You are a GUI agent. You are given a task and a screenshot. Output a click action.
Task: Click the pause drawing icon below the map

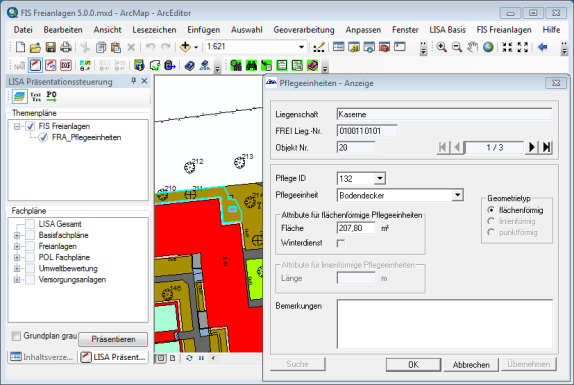point(201,358)
